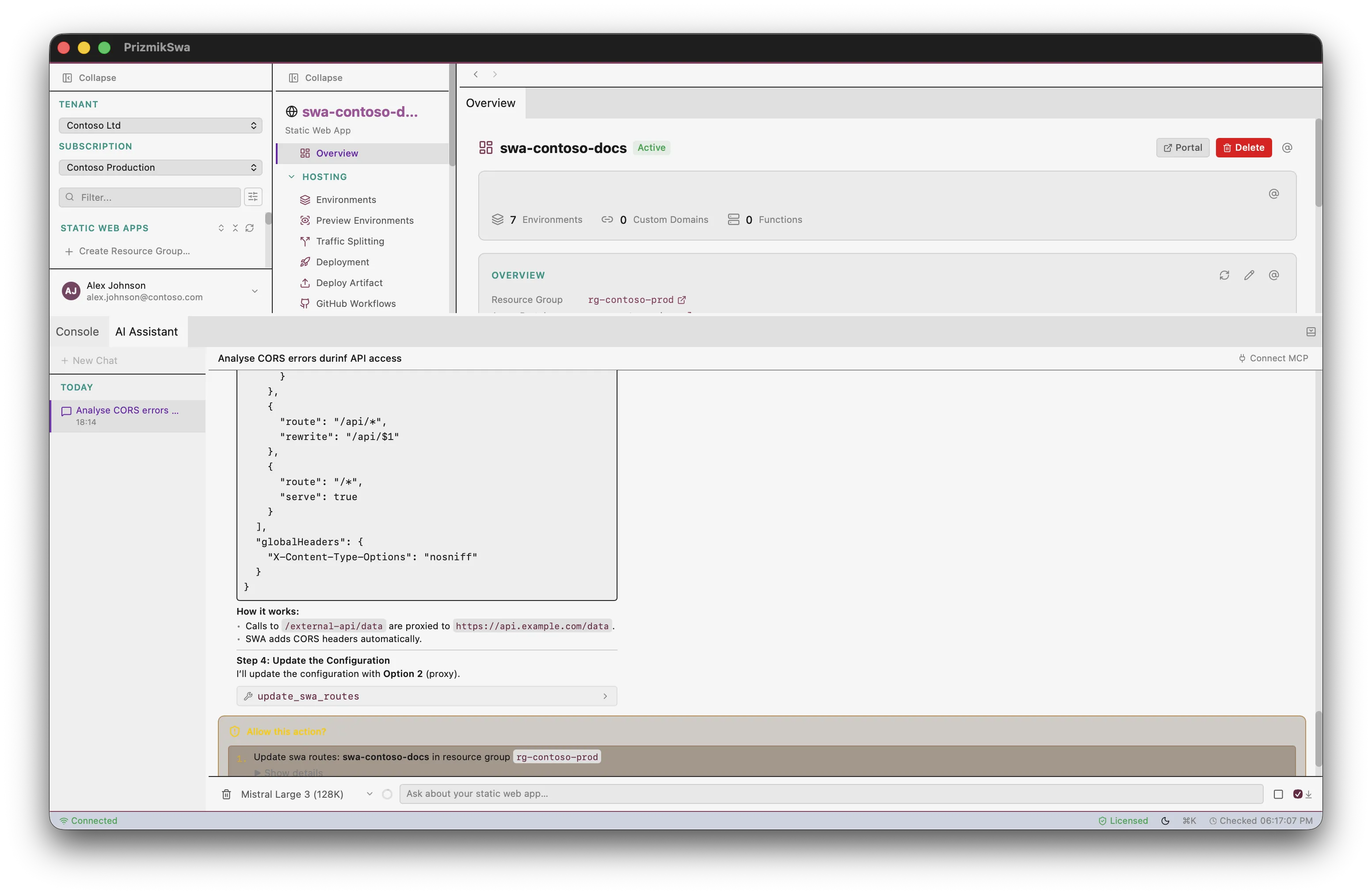Toggle dark mode in the status bar
This screenshot has width=1372, height=895.
coord(1165,820)
